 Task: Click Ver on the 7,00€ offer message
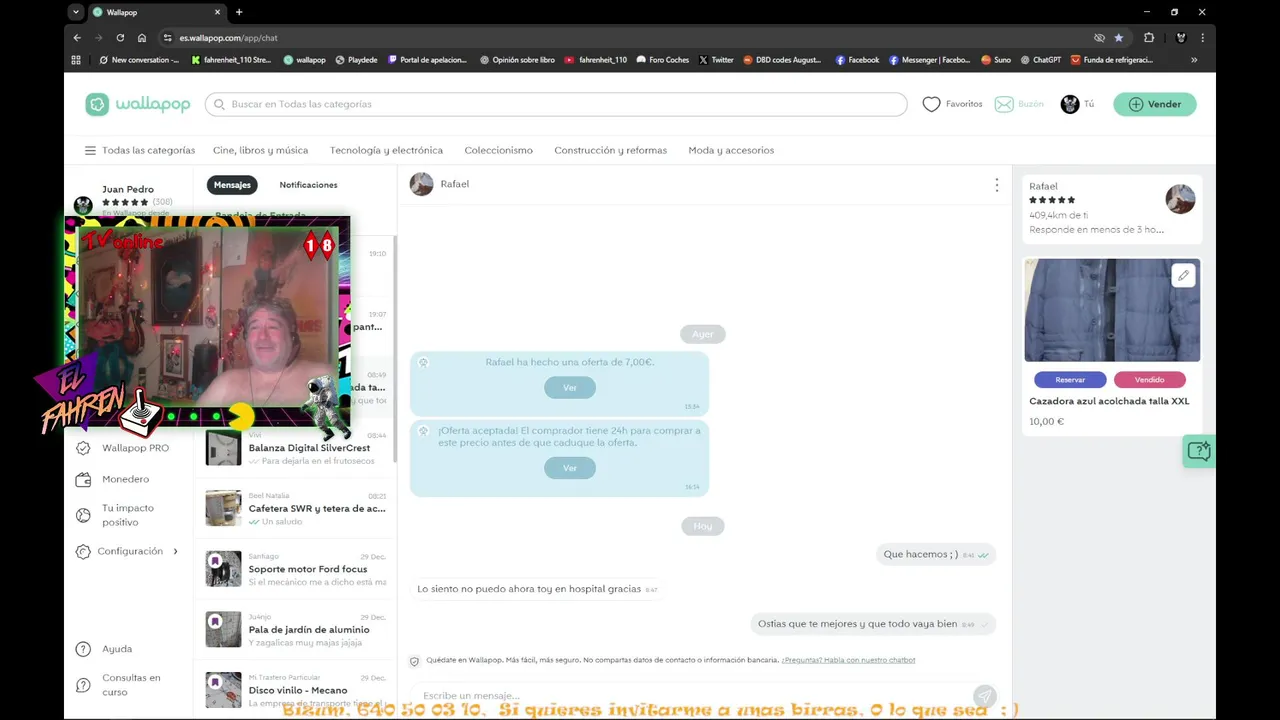570,388
